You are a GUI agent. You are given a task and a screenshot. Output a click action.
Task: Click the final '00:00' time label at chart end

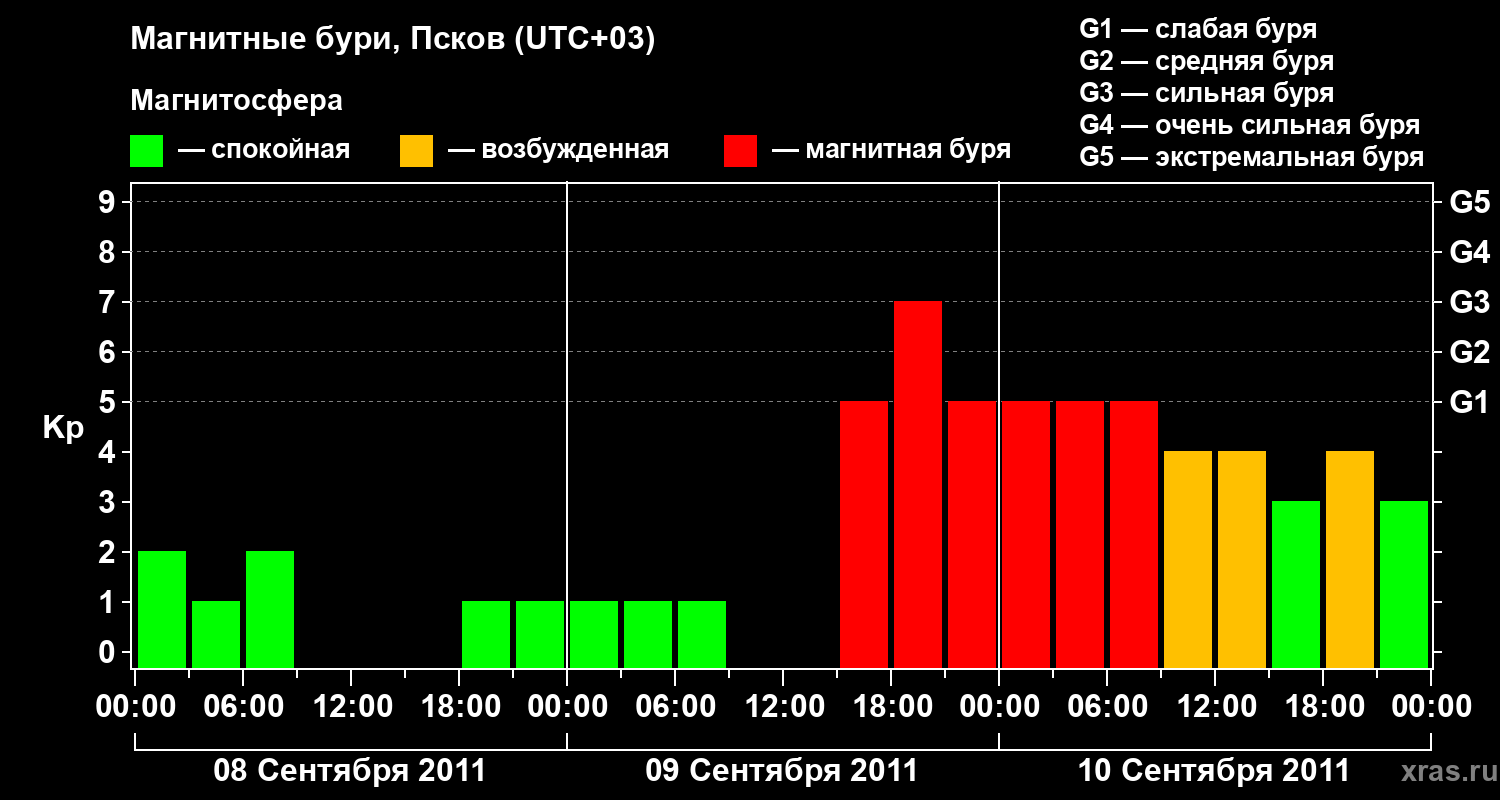click(x=1431, y=706)
